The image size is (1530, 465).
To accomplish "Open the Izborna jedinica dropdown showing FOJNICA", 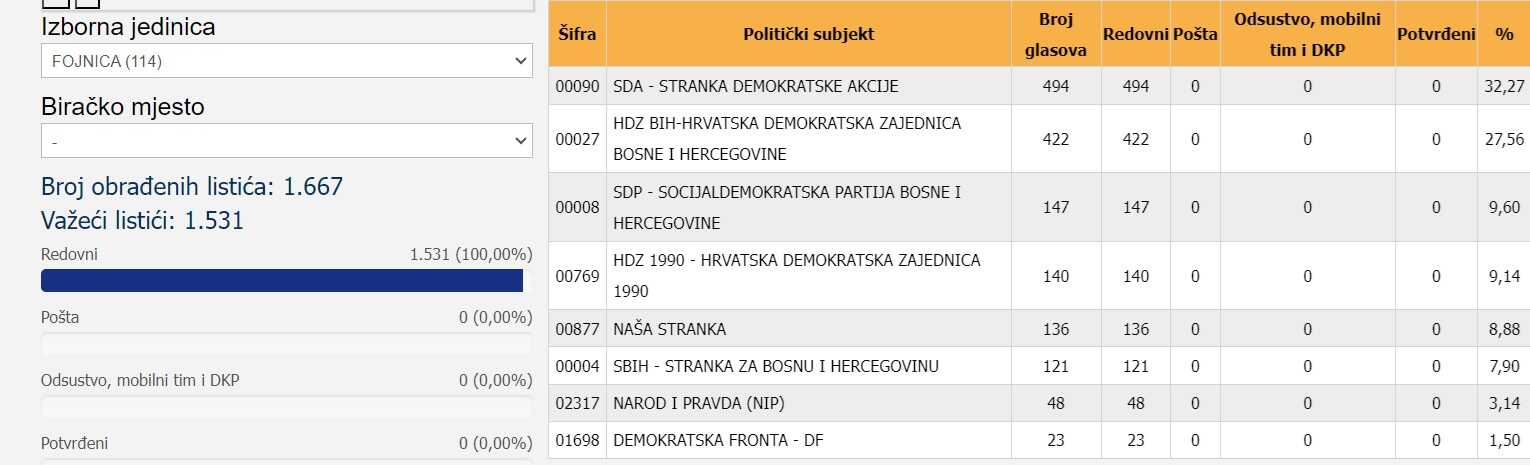I will click(286, 61).
